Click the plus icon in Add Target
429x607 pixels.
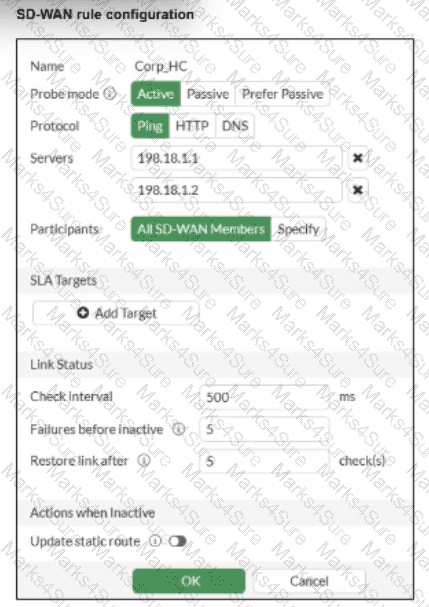click(x=83, y=312)
